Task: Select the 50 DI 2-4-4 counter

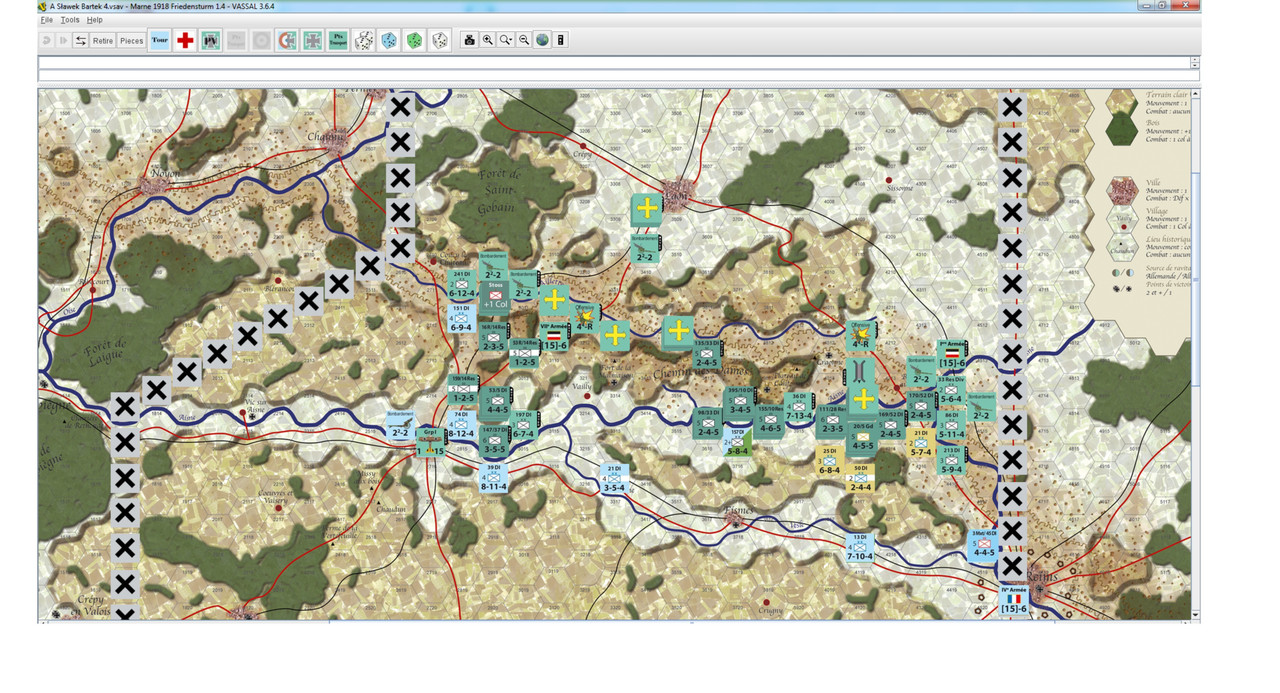Action: 860,479
